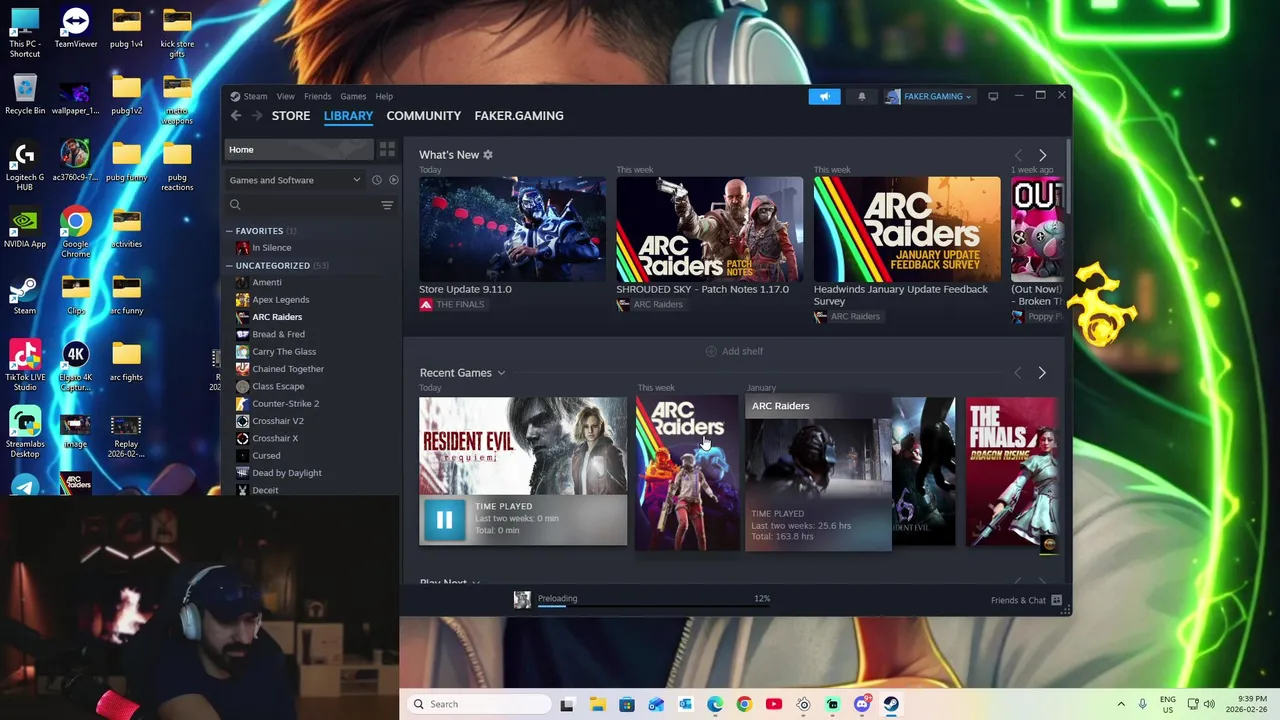Switch to library collections grid view
The image size is (1280, 720).
coord(387,149)
